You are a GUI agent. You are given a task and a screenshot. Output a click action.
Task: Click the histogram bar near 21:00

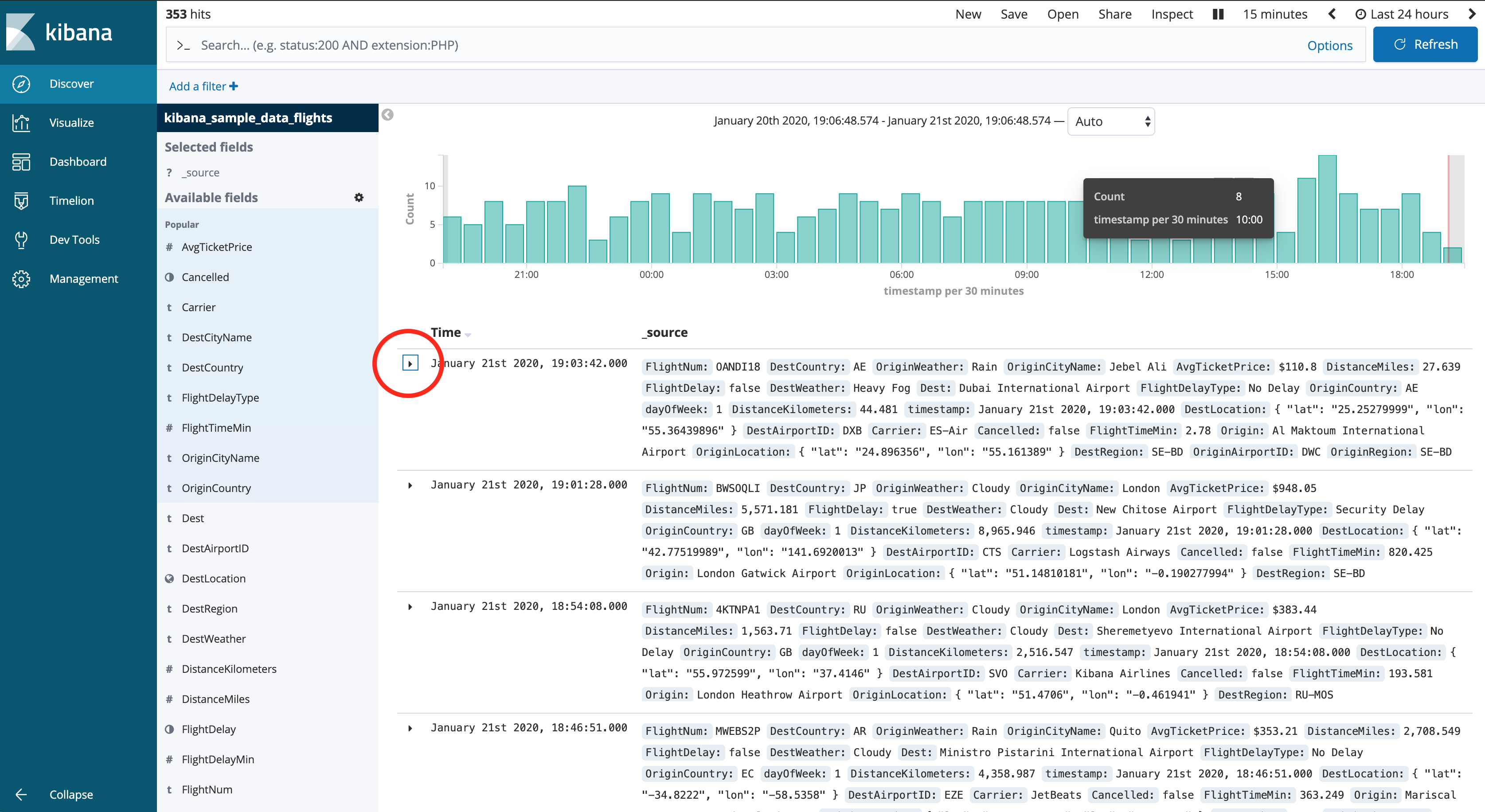tap(535, 232)
